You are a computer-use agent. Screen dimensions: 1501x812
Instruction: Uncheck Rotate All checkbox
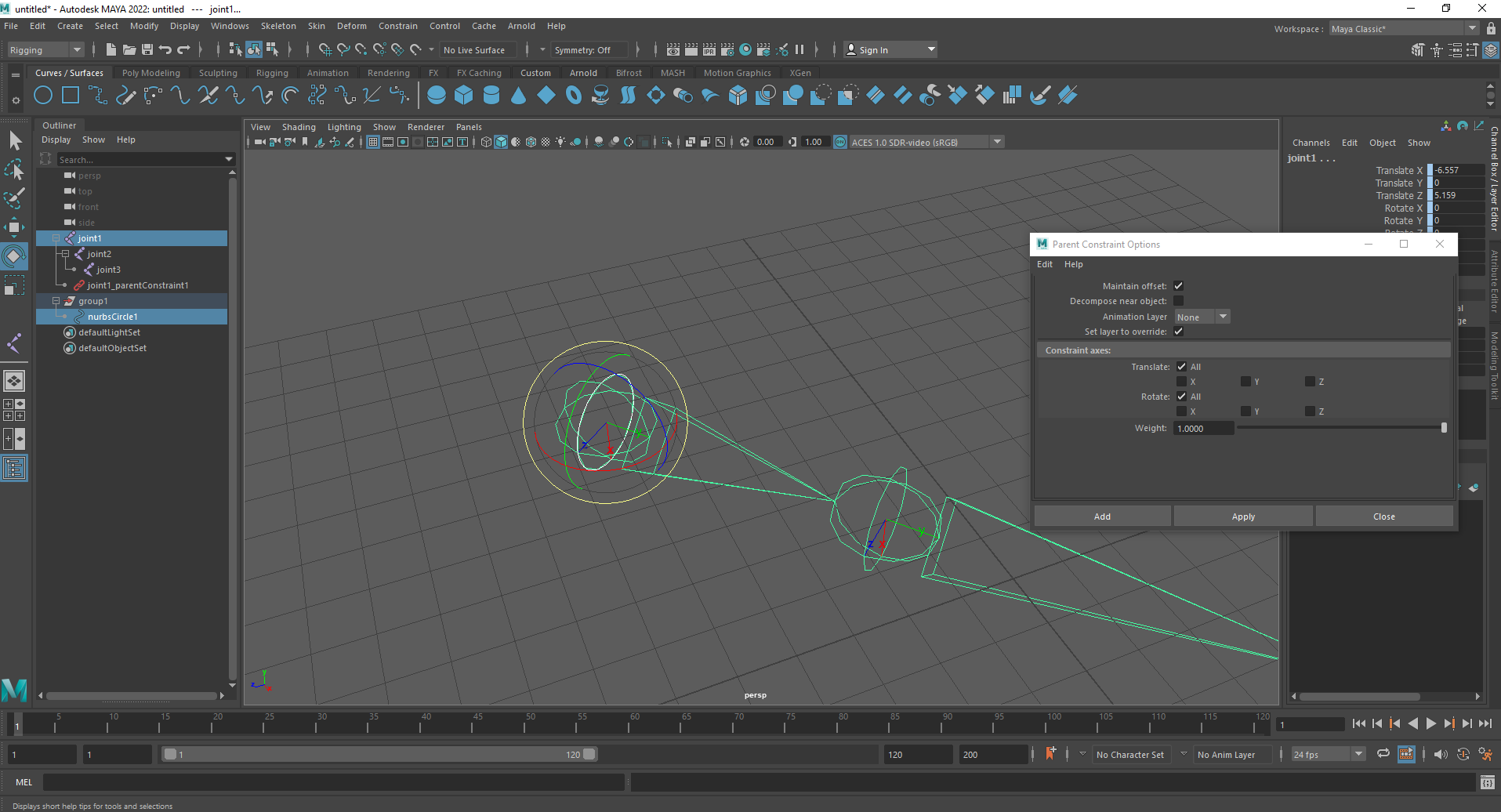(x=1181, y=397)
